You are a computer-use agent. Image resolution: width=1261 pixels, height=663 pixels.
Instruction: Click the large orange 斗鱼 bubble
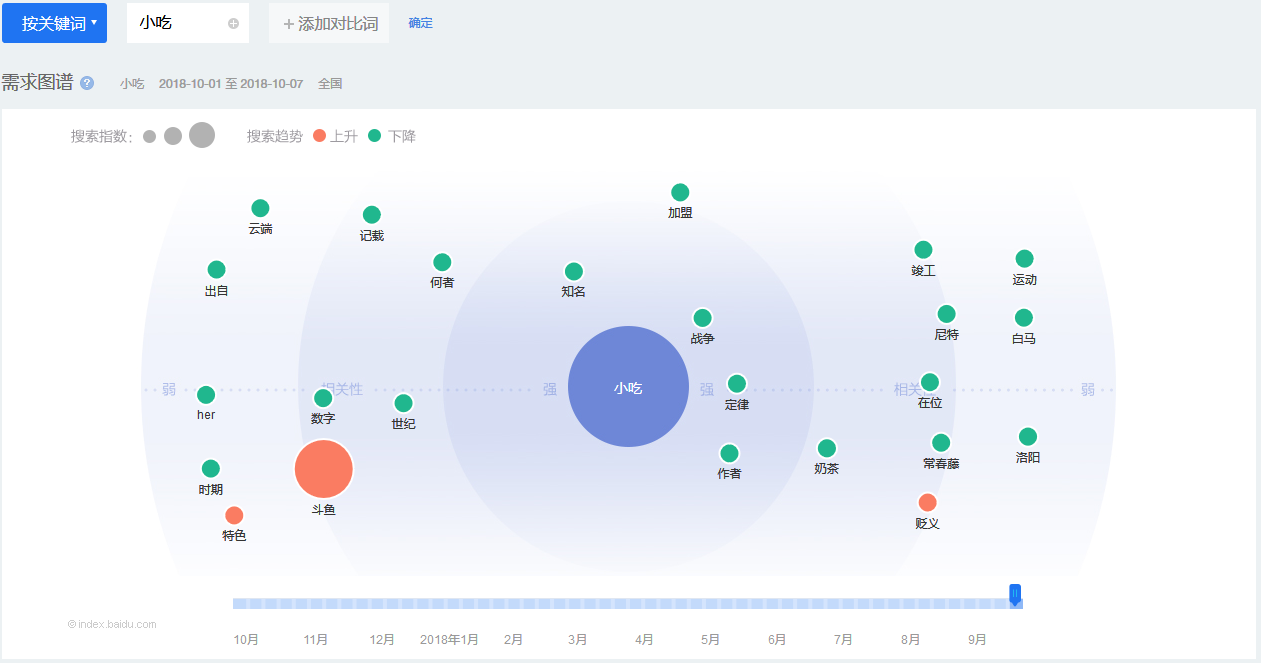click(x=324, y=469)
